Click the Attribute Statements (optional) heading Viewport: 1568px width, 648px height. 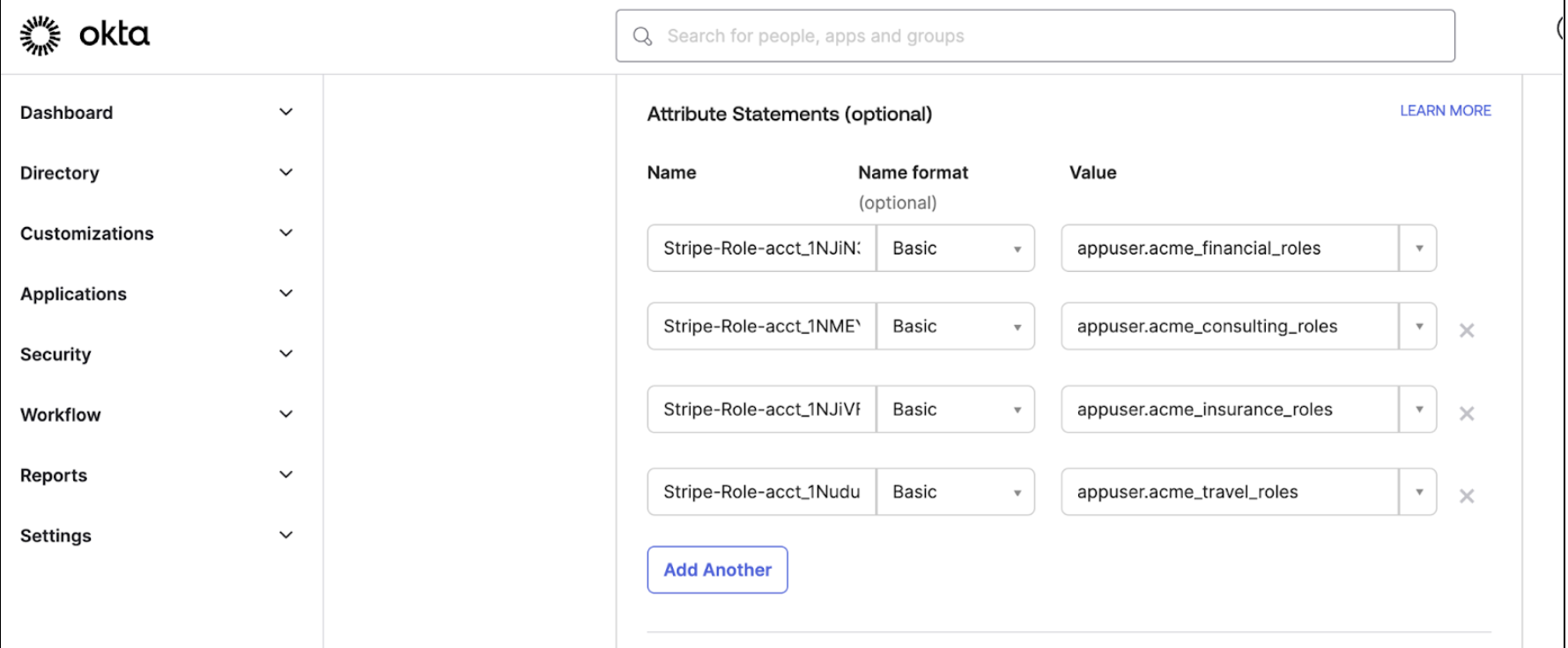click(789, 114)
